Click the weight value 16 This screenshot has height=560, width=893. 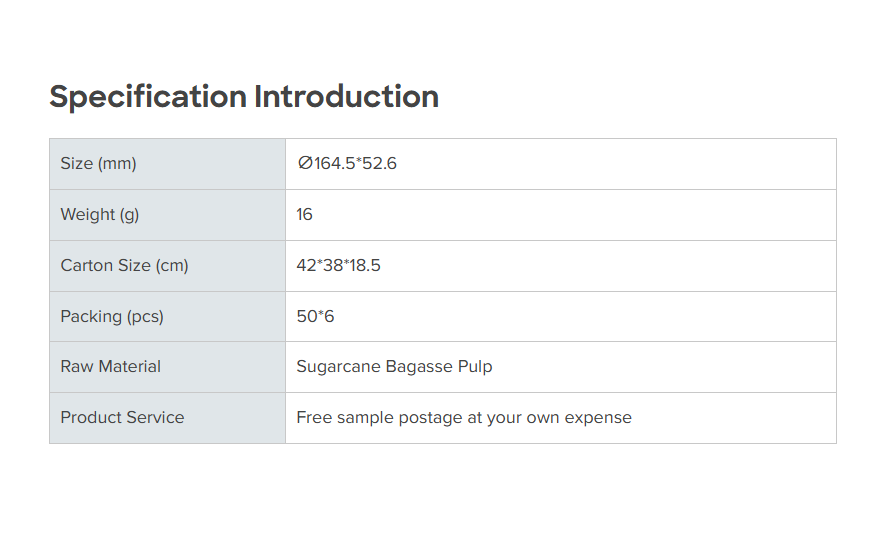pos(305,215)
